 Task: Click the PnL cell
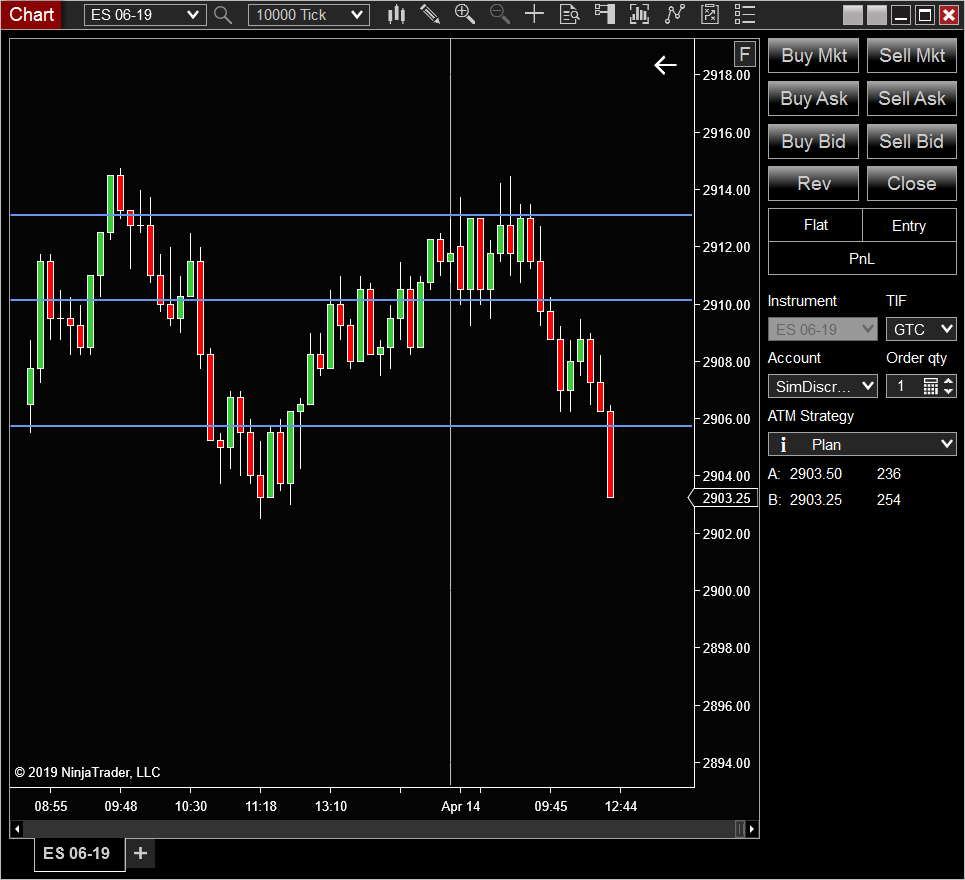point(862,258)
